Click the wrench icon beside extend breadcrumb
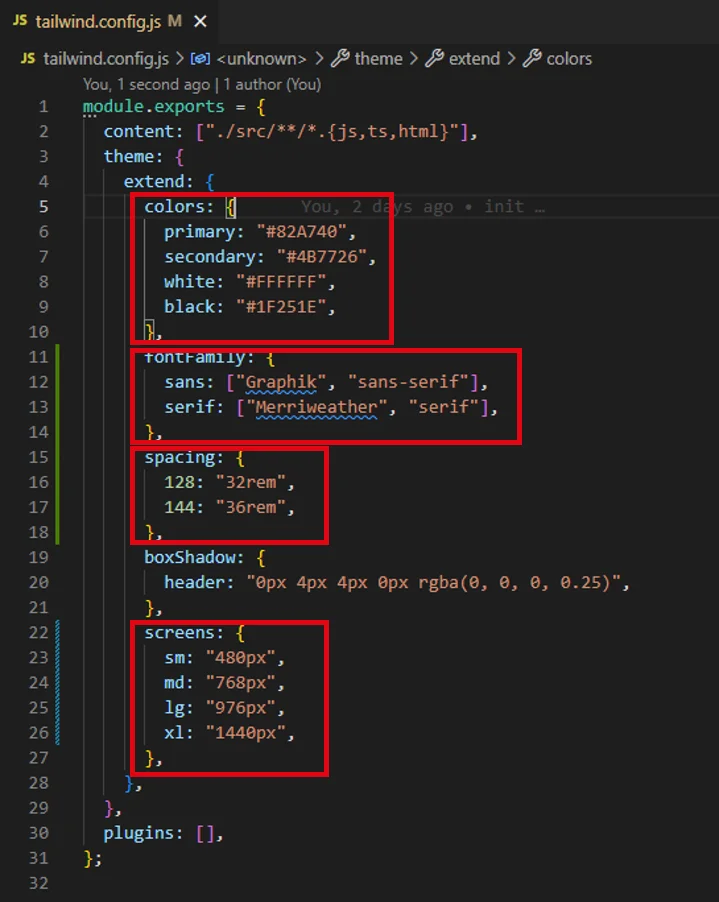The image size is (719, 902). (434, 58)
